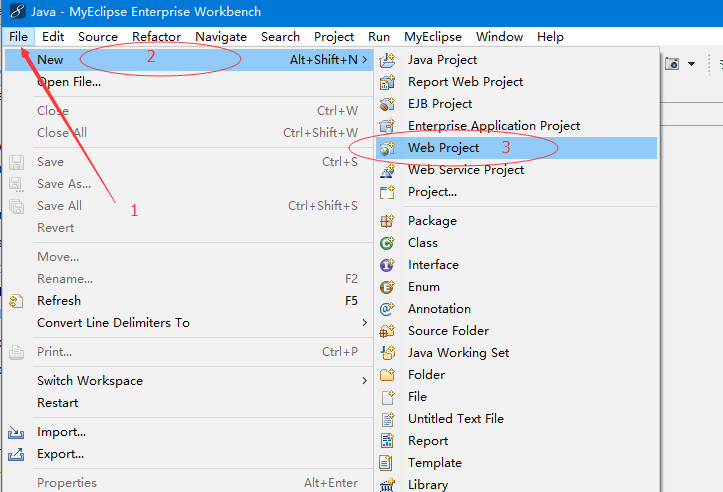Click the Report icon

point(387,441)
